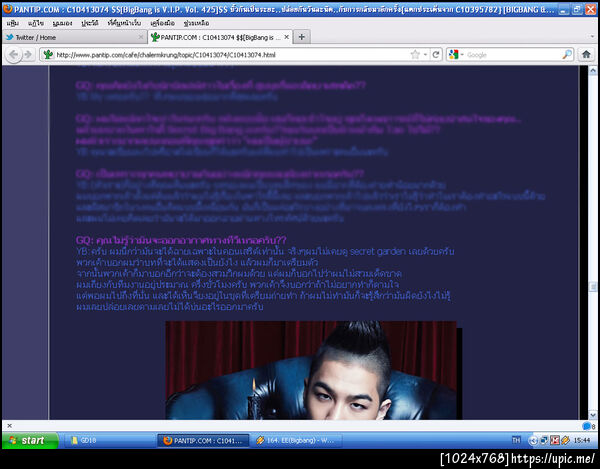Open the เครื่องมือ menu
Screen dimensions: 600x469
tap(163, 23)
